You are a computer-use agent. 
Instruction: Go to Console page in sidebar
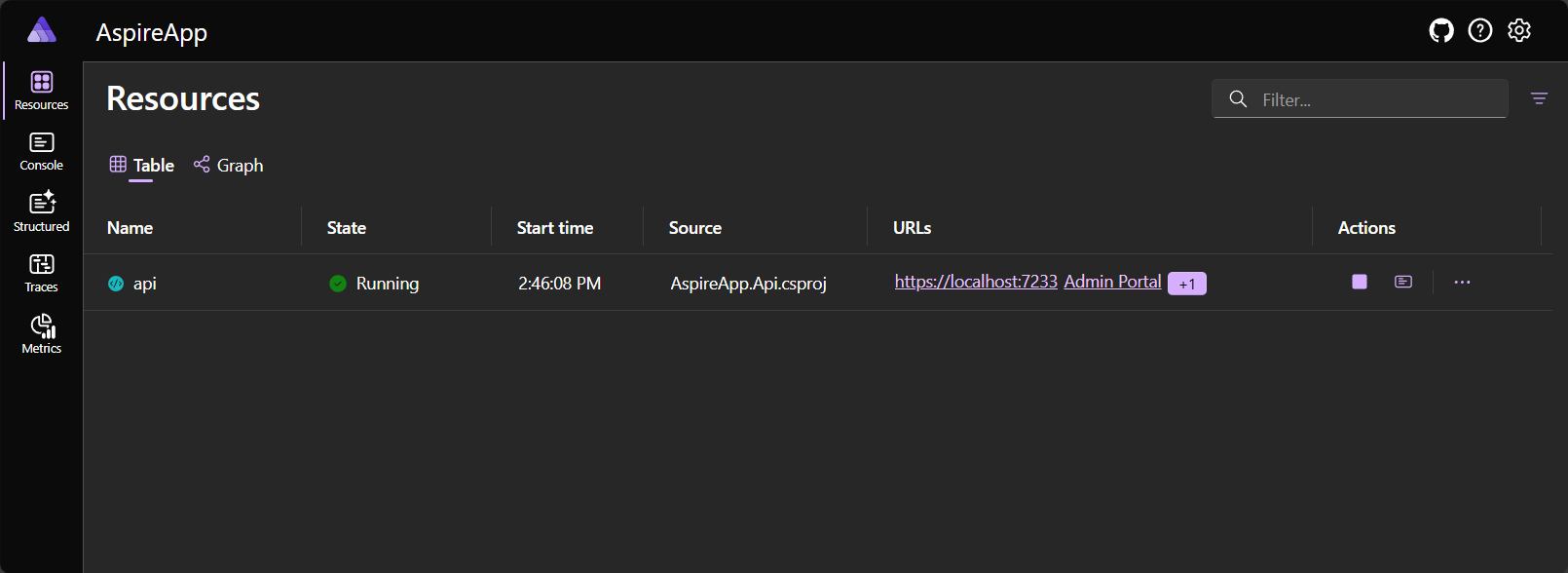pos(42,152)
